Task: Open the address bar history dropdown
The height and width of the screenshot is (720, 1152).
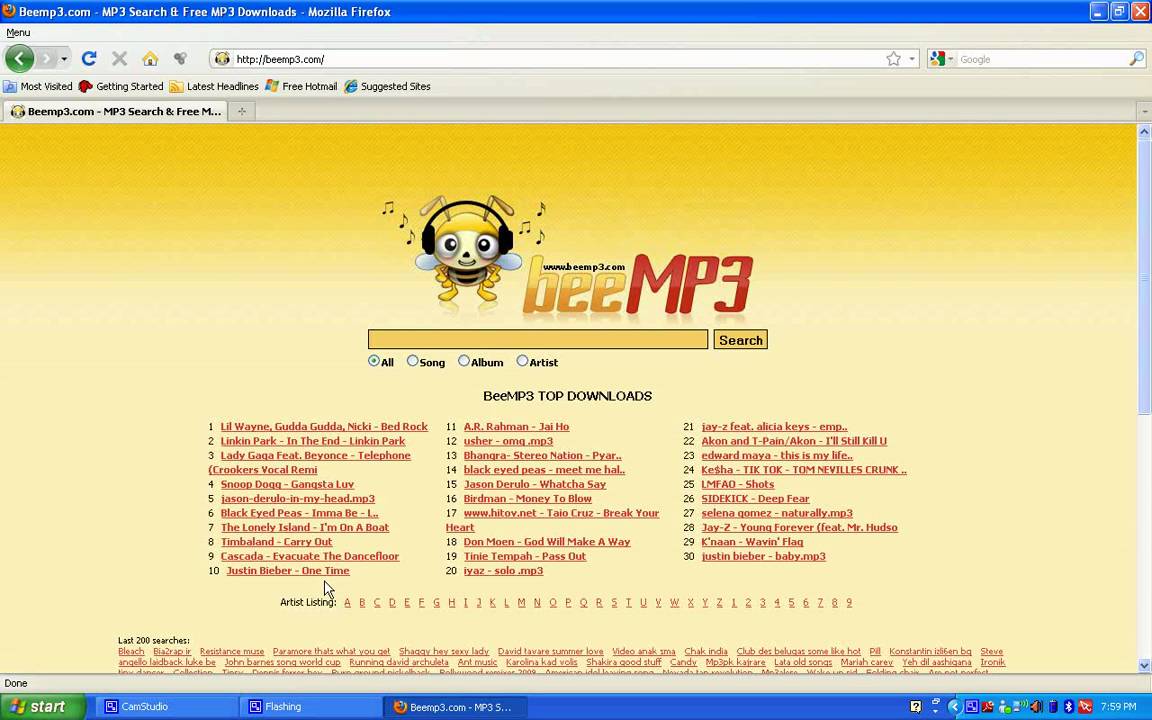Action: (x=912, y=59)
